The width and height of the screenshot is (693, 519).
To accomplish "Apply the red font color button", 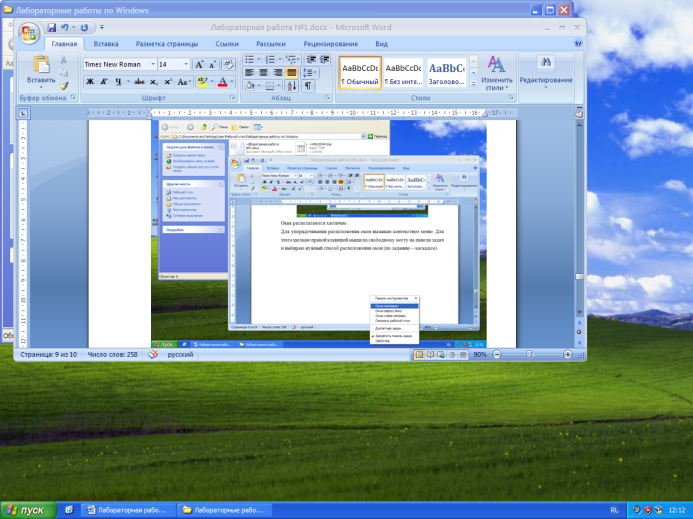I will point(223,81).
